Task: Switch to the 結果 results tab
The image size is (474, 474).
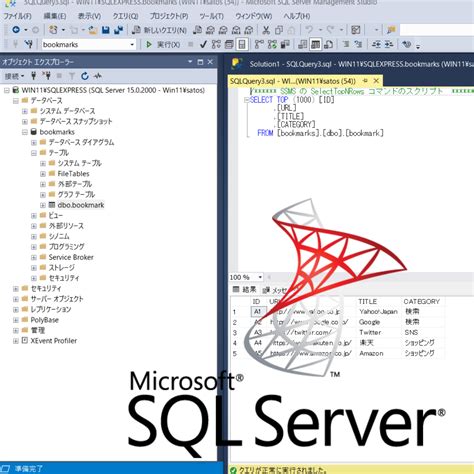Action: coord(245,289)
